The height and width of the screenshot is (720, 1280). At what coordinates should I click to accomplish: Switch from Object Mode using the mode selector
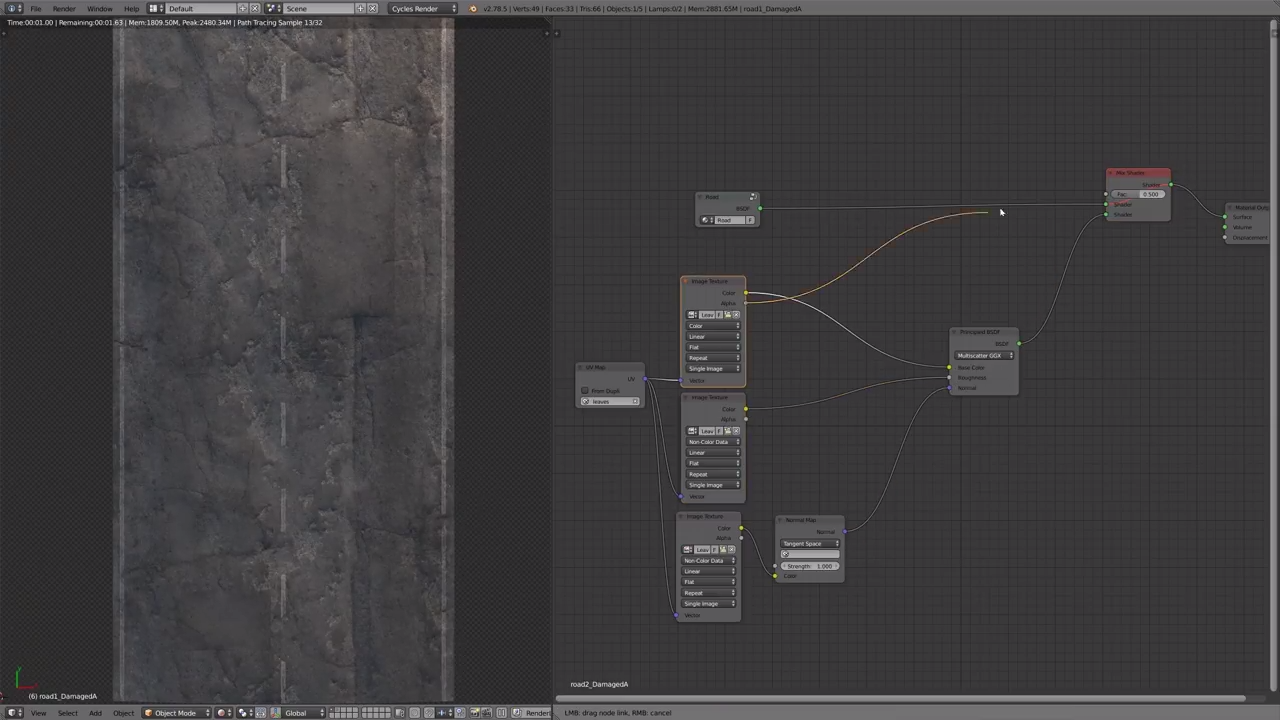[175, 713]
